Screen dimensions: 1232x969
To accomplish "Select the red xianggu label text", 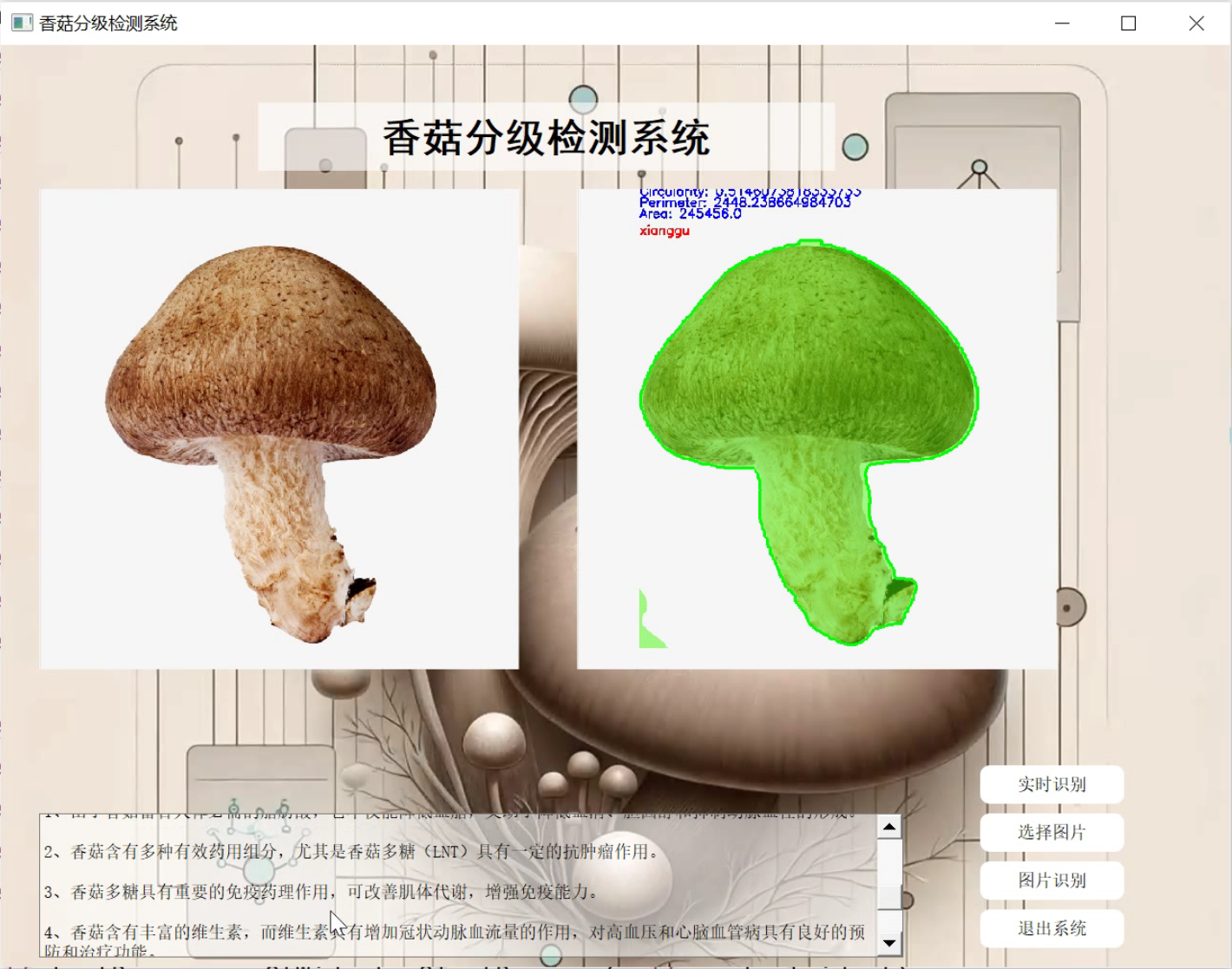I will click(665, 231).
